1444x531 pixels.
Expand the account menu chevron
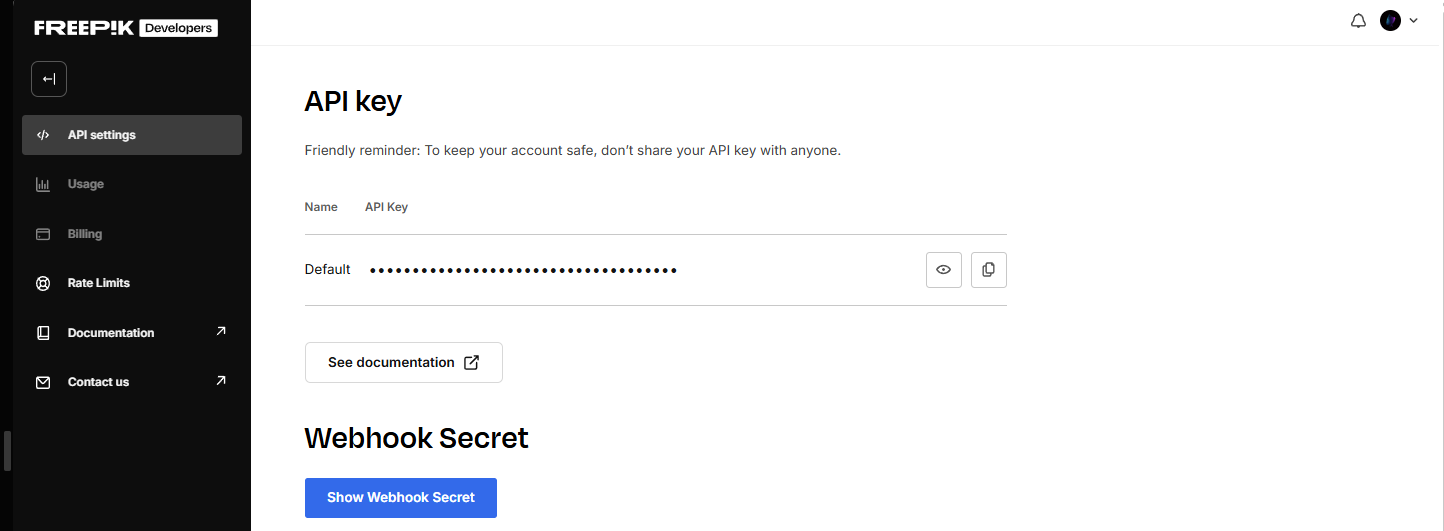(1413, 21)
